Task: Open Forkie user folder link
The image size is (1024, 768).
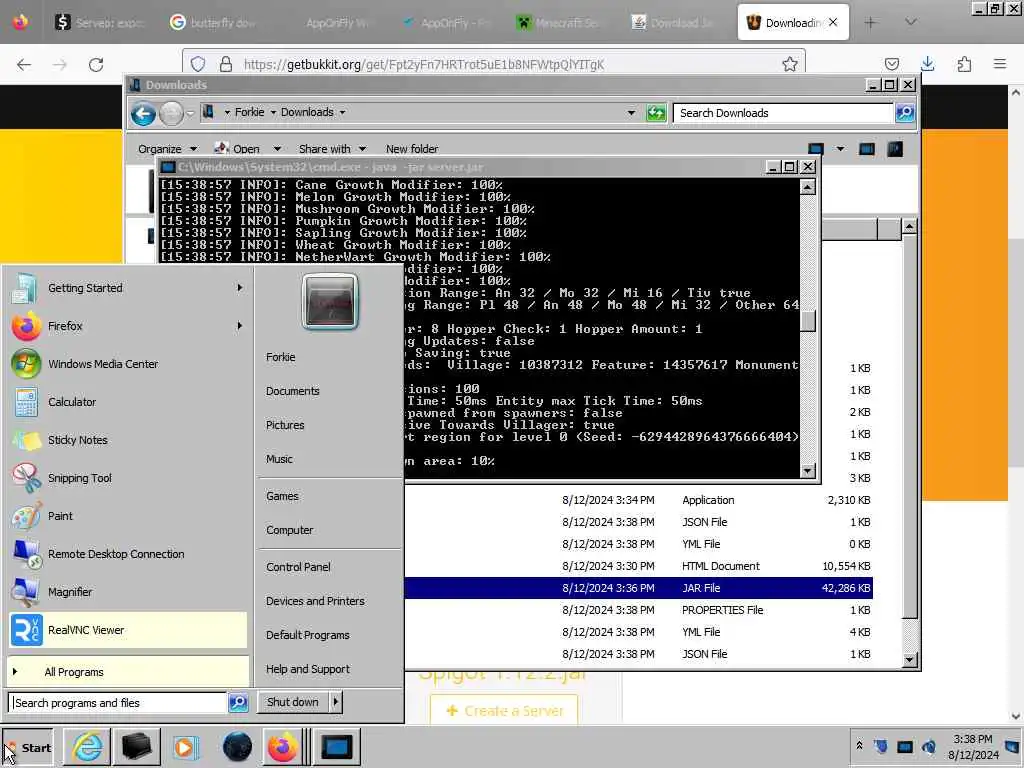Action: [x=281, y=357]
